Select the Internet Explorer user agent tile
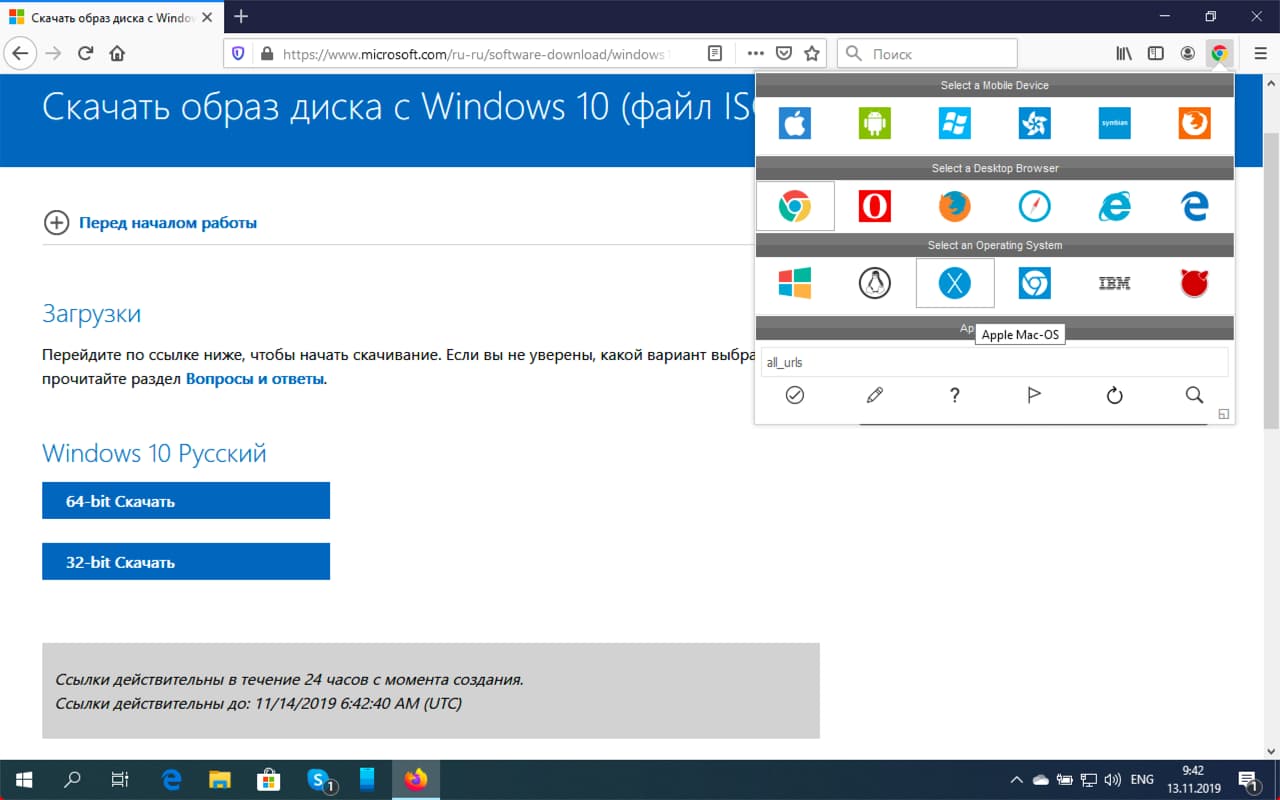 [1114, 206]
